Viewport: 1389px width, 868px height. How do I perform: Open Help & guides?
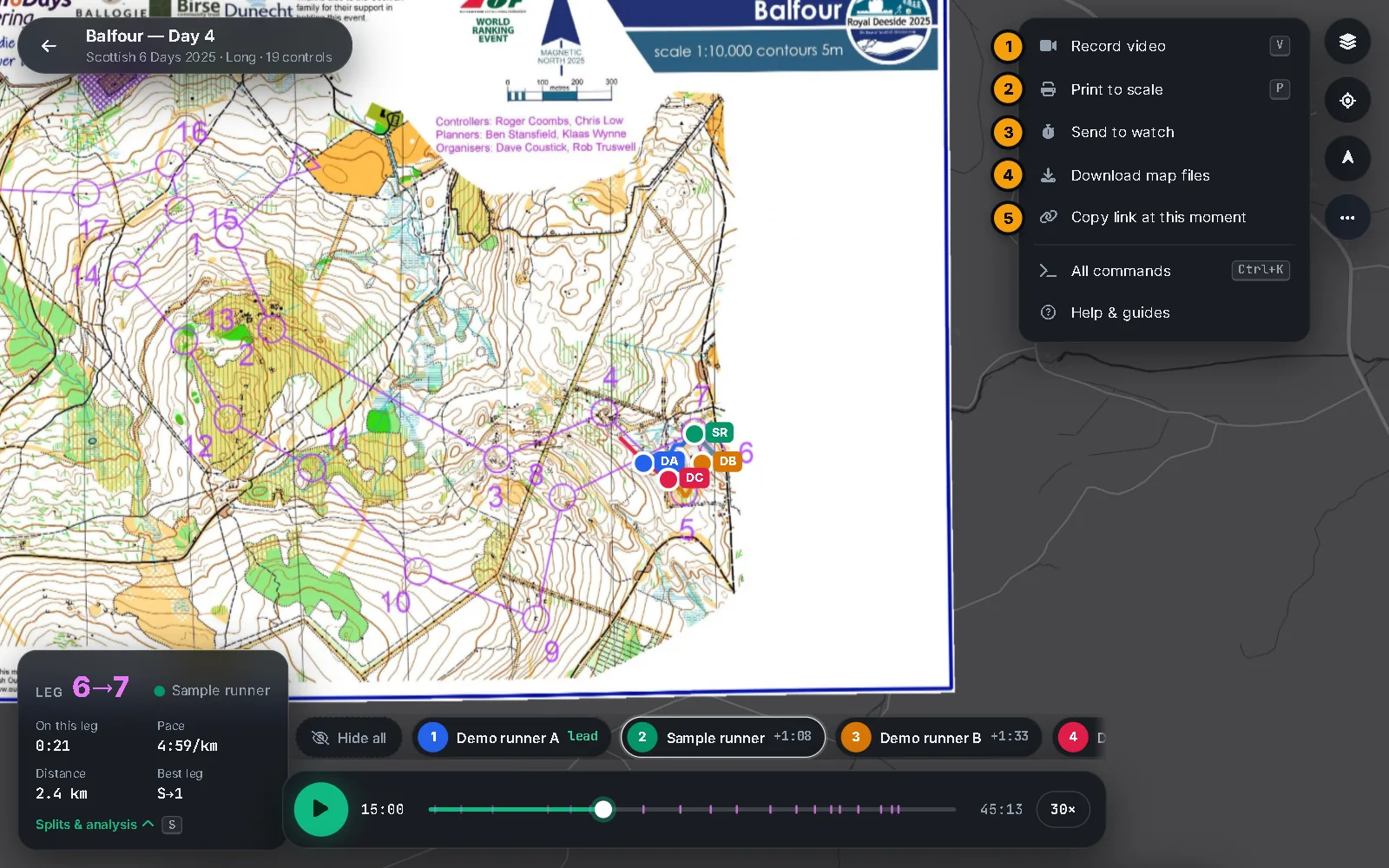point(1163,312)
